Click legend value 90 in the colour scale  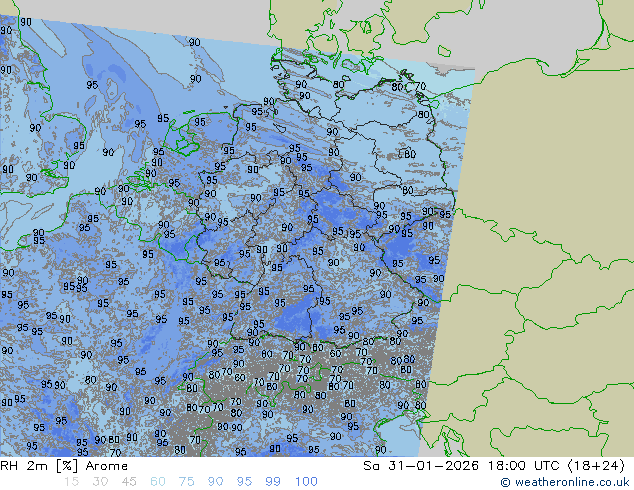pyautogui.click(x=216, y=482)
